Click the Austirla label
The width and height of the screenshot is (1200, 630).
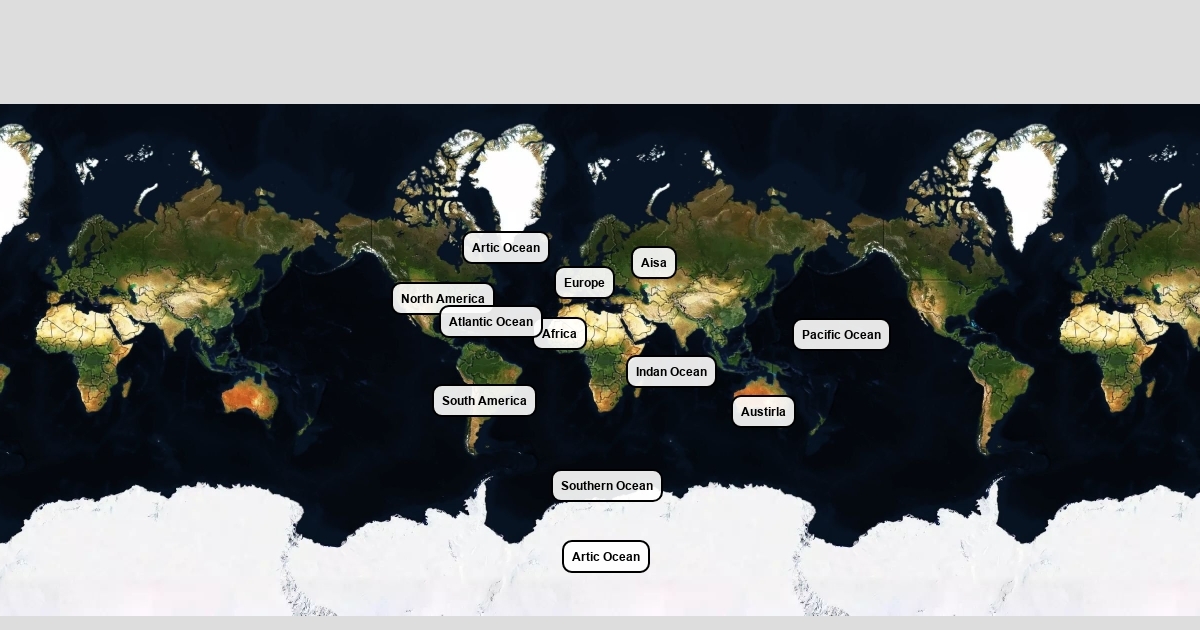[x=763, y=412]
